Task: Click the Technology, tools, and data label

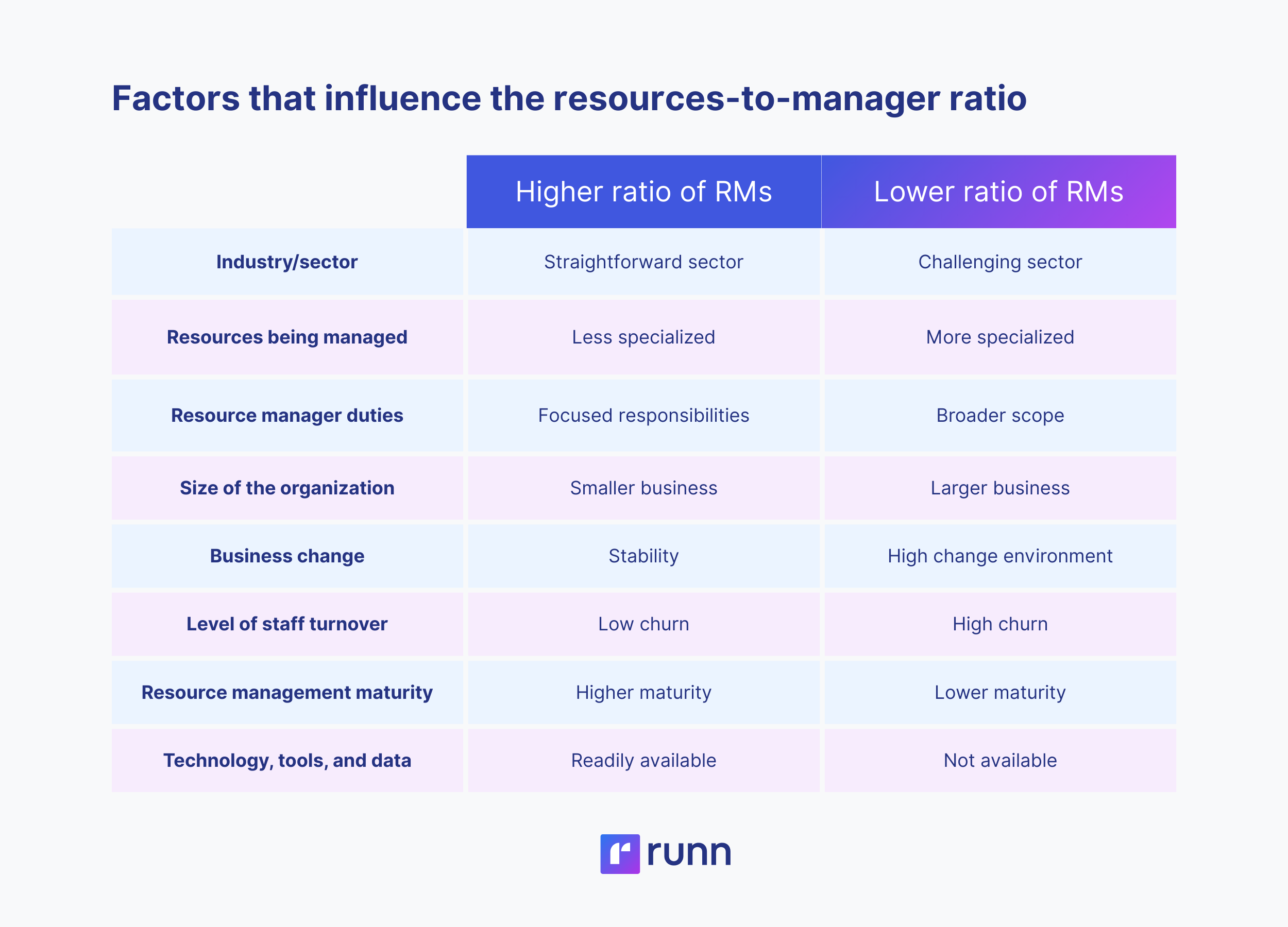Action: click(x=287, y=761)
